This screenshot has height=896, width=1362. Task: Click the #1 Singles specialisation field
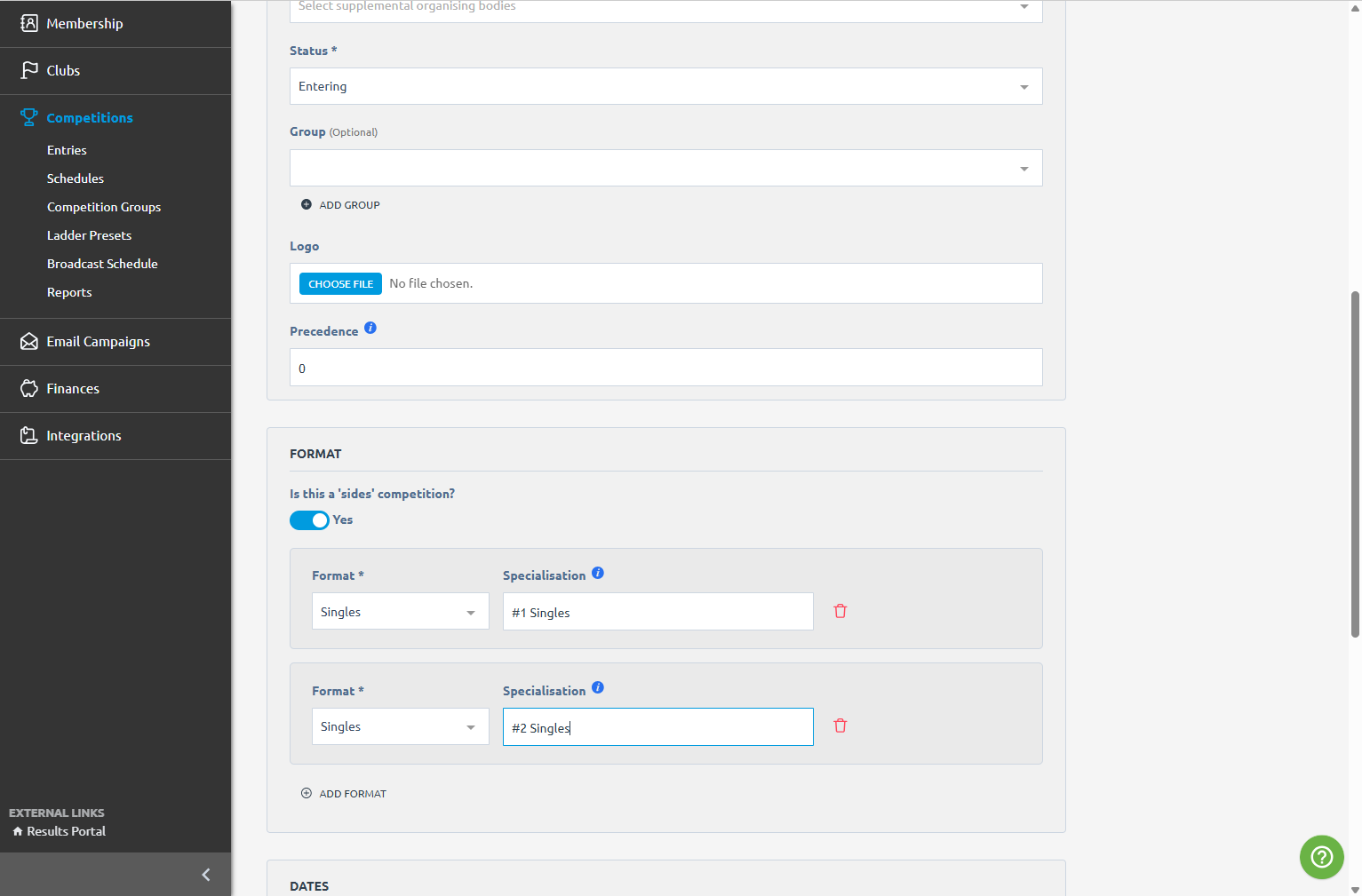click(x=658, y=612)
